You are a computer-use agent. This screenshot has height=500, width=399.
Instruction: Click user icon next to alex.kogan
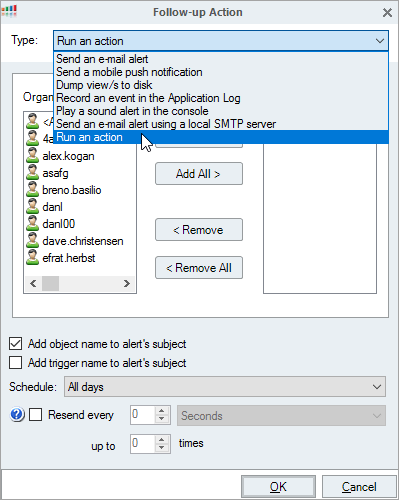click(32, 155)
